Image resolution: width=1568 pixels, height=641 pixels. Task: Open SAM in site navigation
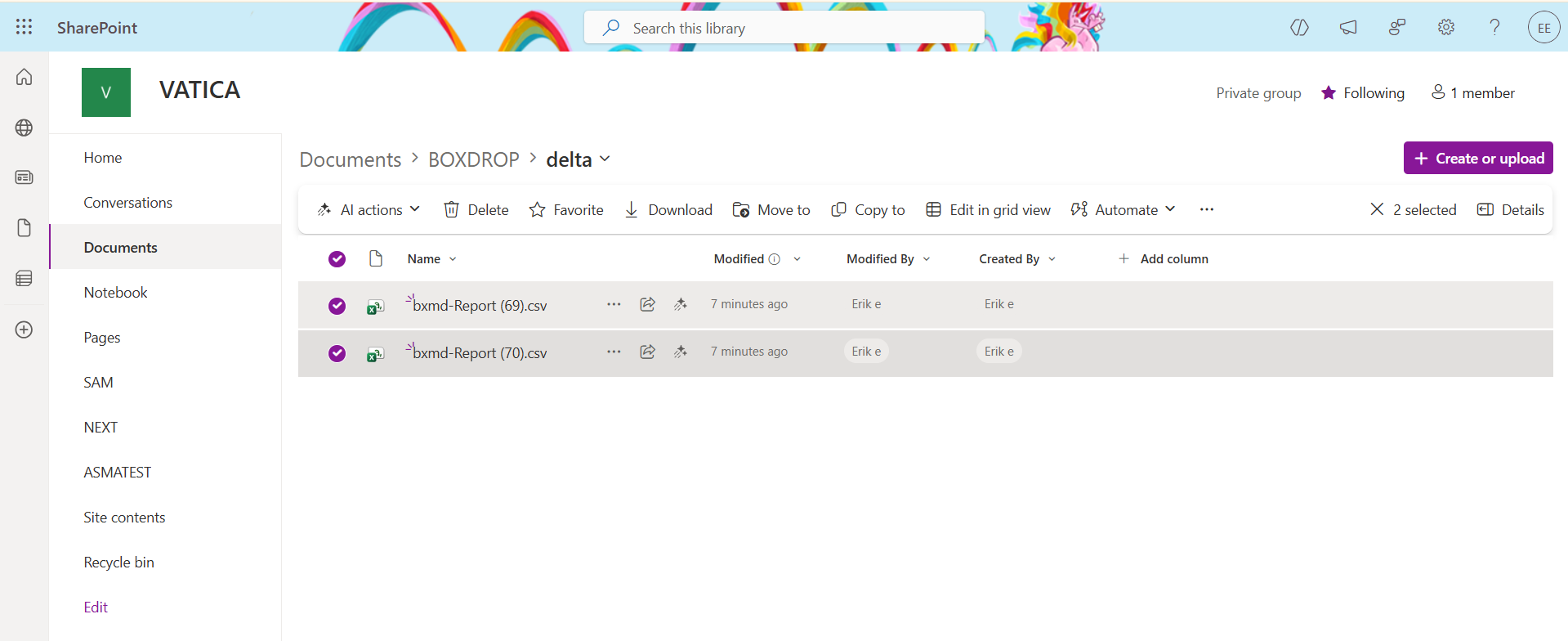[98, 383]
